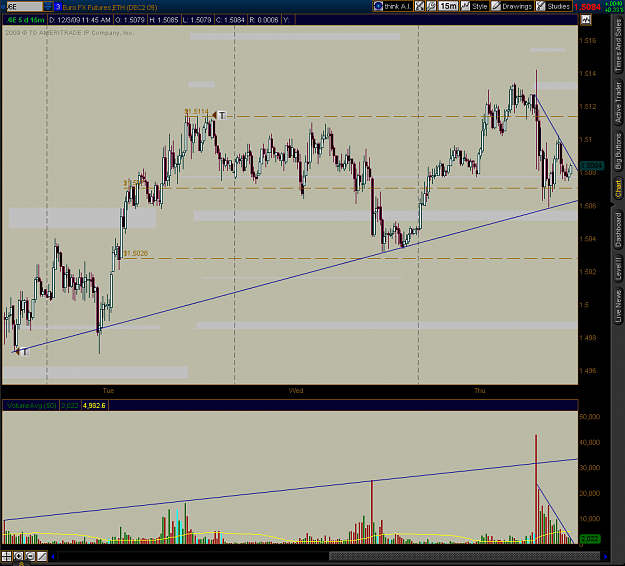Click the grid layout icon at bottom left

coord(6,556)
